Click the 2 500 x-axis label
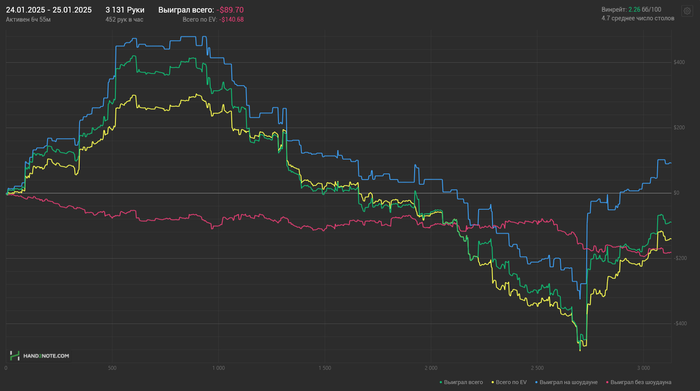This screenshot has width=700, height=391. [x=537, y=368]
